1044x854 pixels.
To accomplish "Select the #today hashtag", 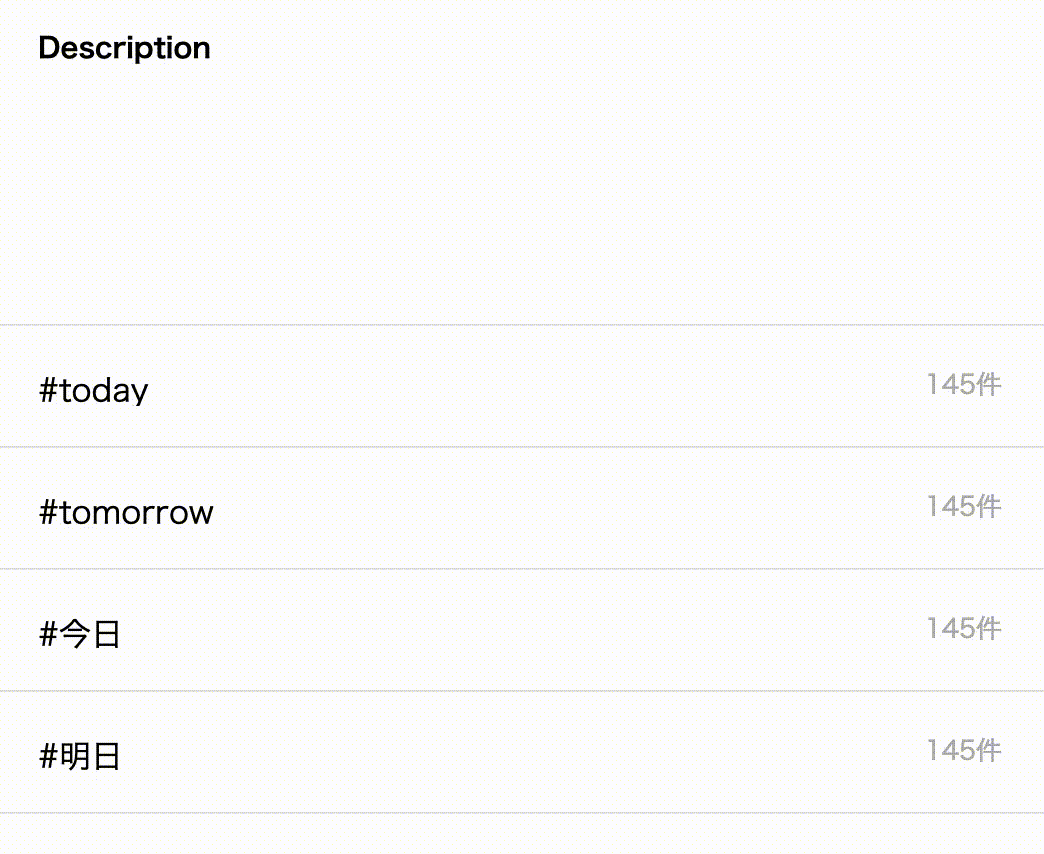I will coord(93,390).
